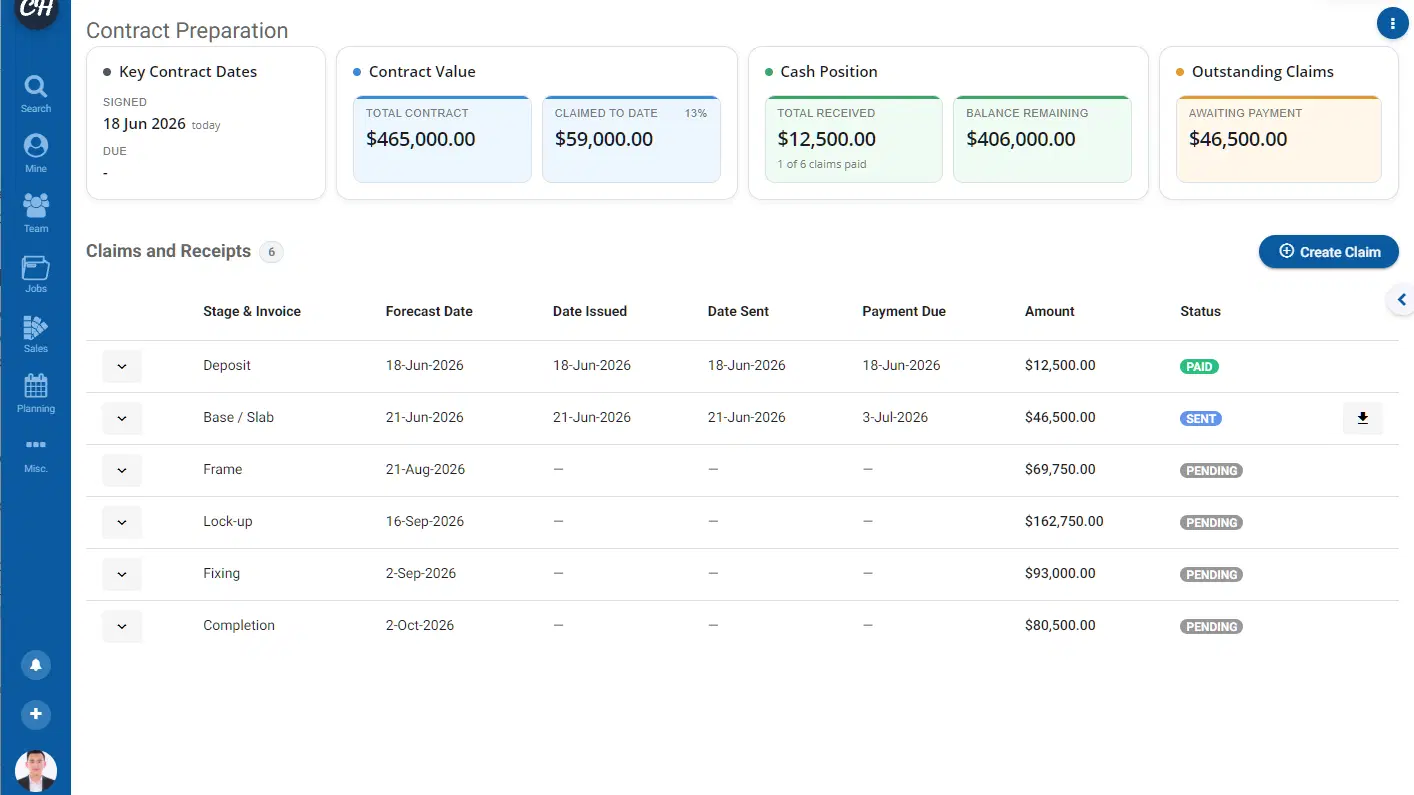
Task: Click the 3-Jul-2026 payment due date
Action: coord(895,417)
